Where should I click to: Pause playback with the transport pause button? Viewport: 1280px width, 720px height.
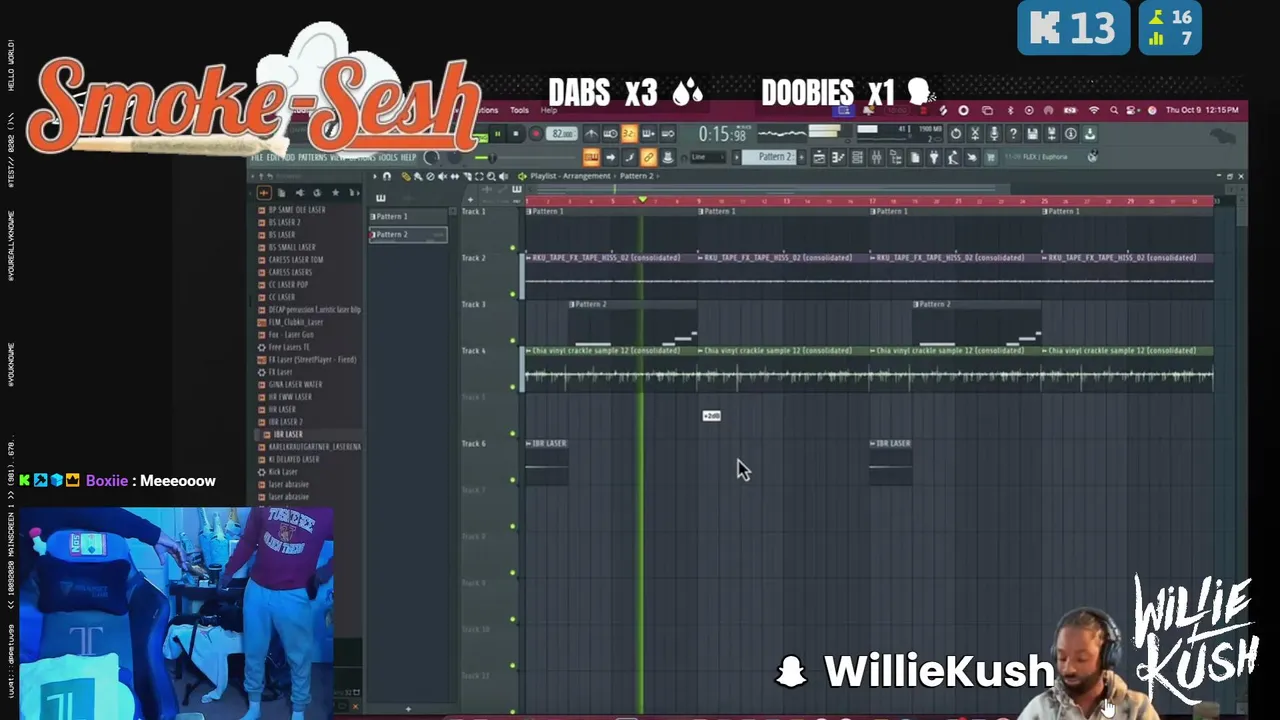point(497,134)
